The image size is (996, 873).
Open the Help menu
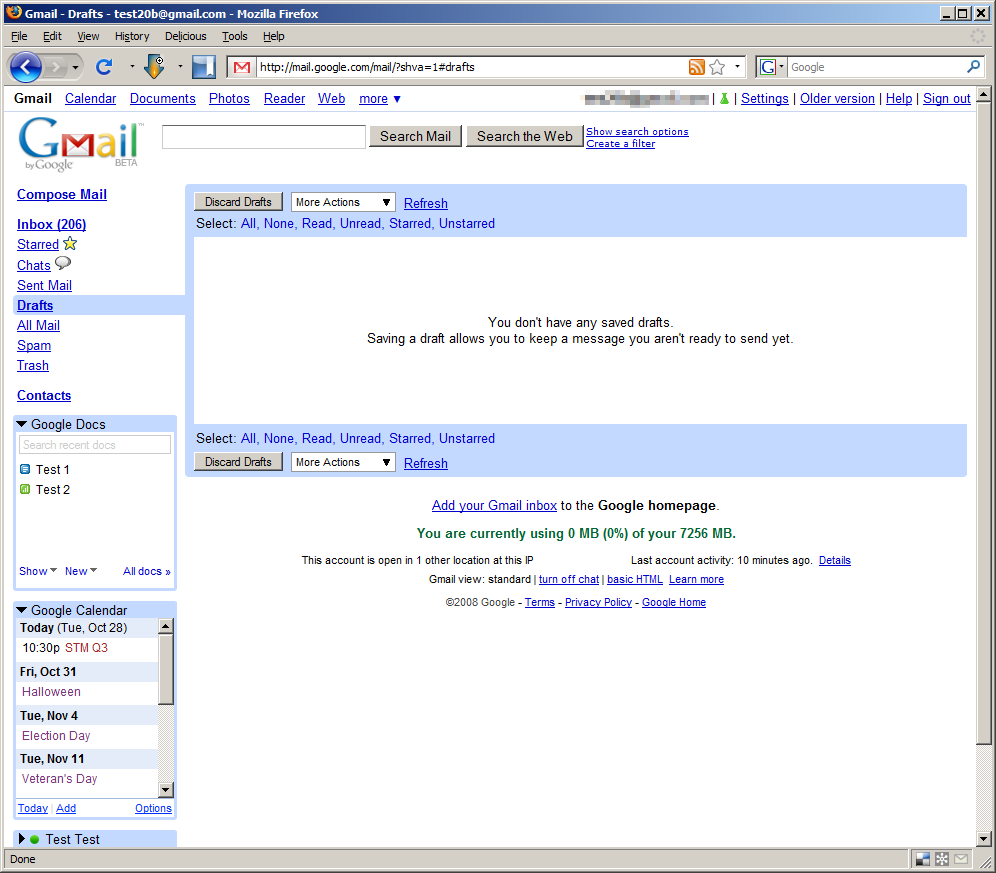274,36
